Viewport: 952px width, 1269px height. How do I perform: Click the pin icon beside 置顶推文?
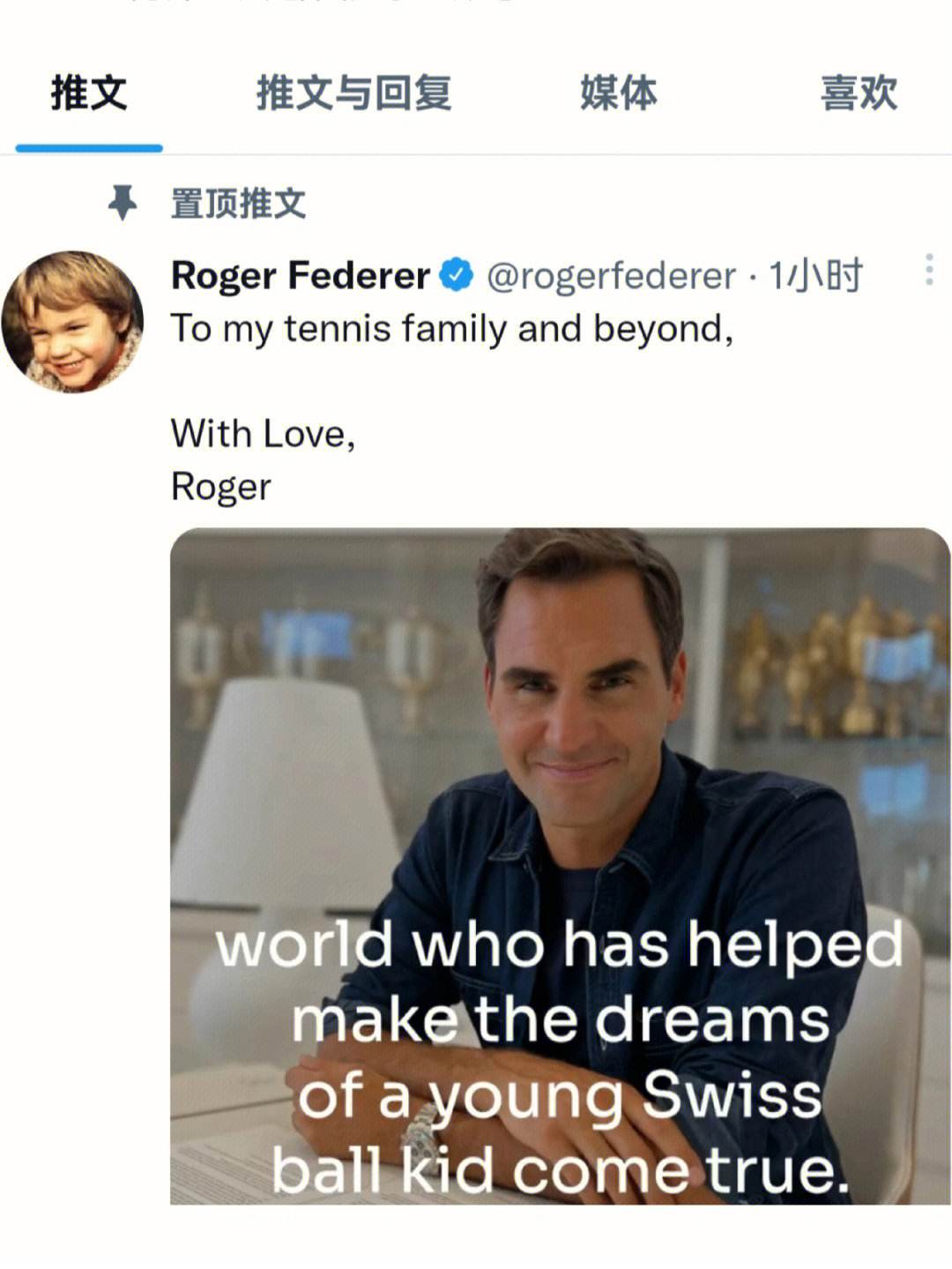(x=123, y=203)
